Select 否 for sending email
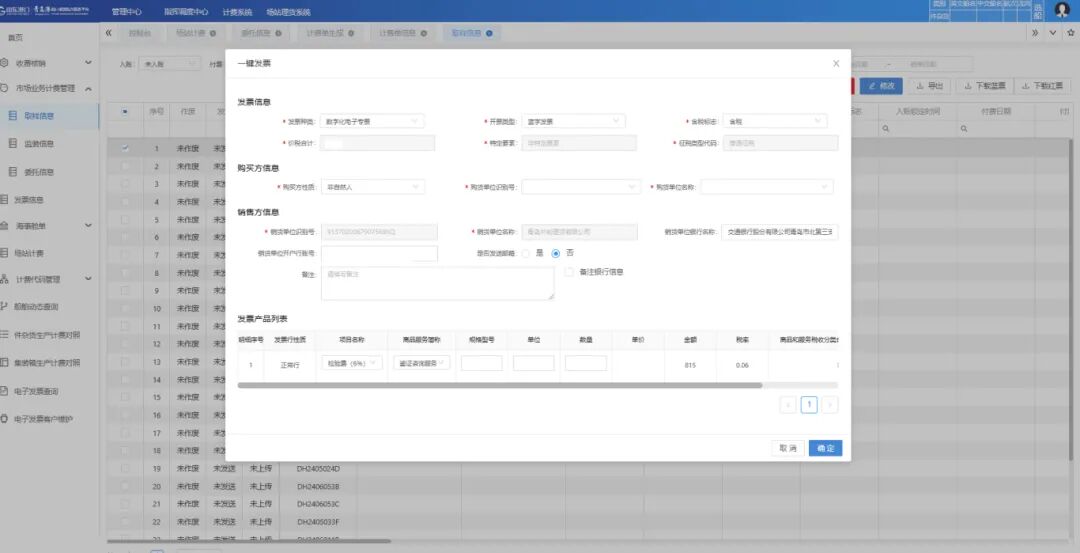 pyautogui.click(x=556, y=253)
